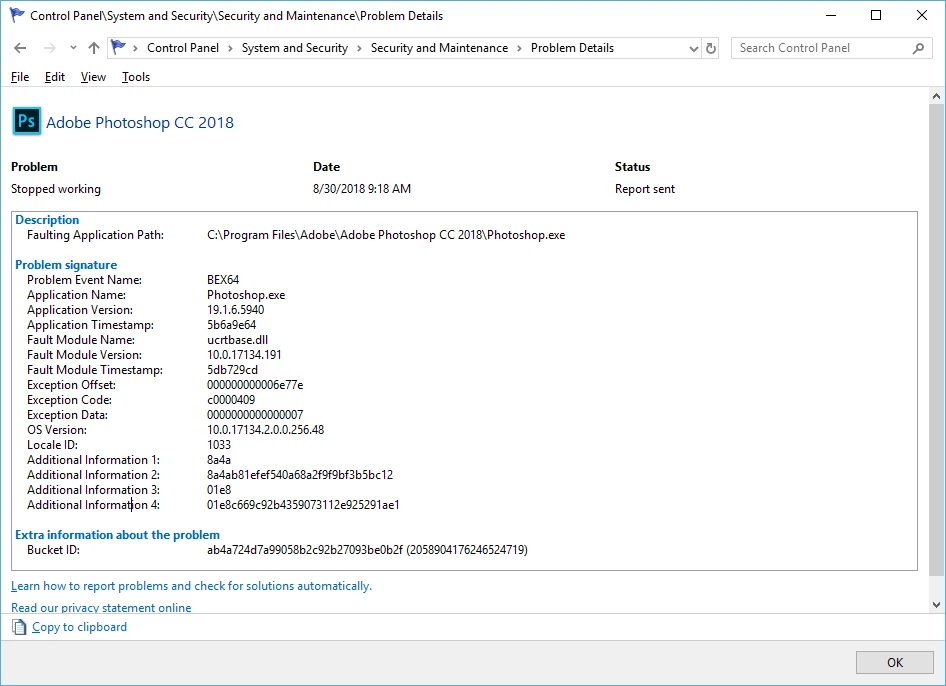Click the Report sent status
The image size is (946, 686).
[x=644, y=189]
